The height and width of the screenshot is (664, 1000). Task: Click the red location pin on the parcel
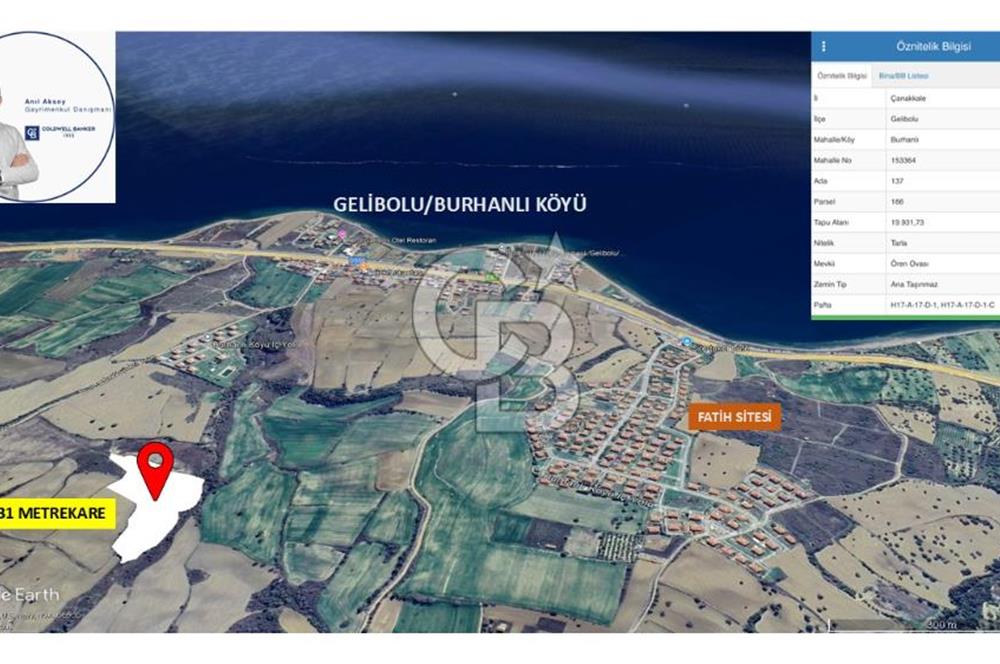[155, 467]
